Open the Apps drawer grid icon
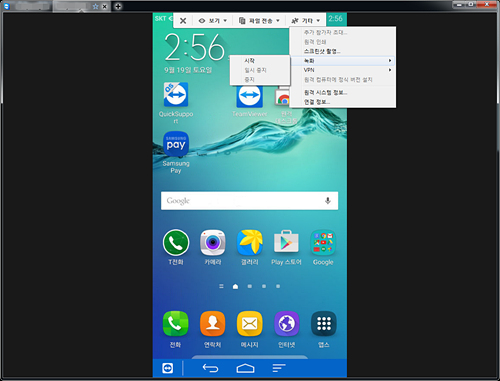The width and height of the screenshot is (500, 381). (324, 324)
